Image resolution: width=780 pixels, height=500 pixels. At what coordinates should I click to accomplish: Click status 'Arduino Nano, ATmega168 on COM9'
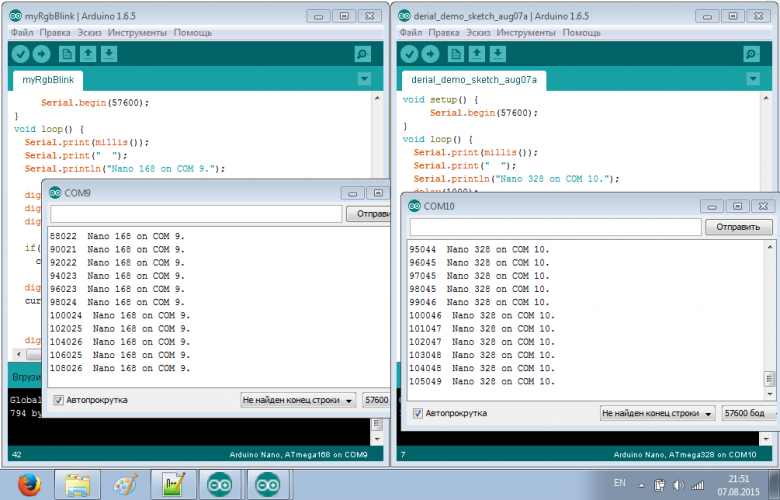(x=298, y=455)
